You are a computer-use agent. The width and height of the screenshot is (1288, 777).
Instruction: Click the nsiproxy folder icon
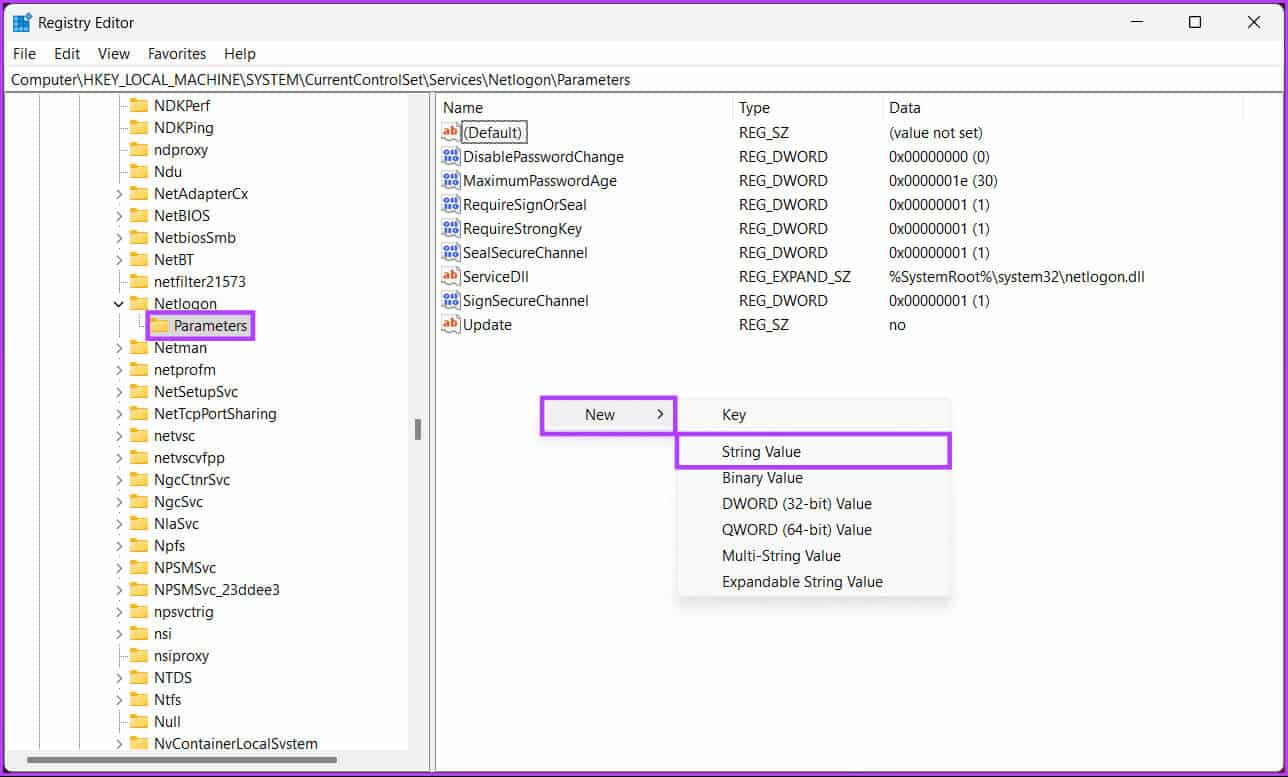(139, 655)
